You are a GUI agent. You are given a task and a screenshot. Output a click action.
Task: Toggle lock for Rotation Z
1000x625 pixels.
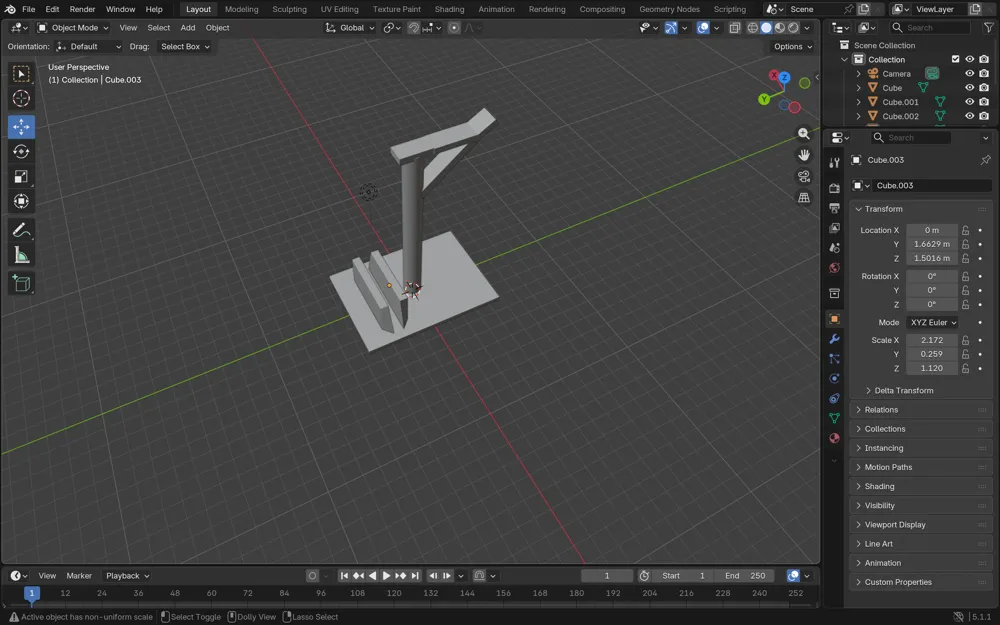click(966, 304)
